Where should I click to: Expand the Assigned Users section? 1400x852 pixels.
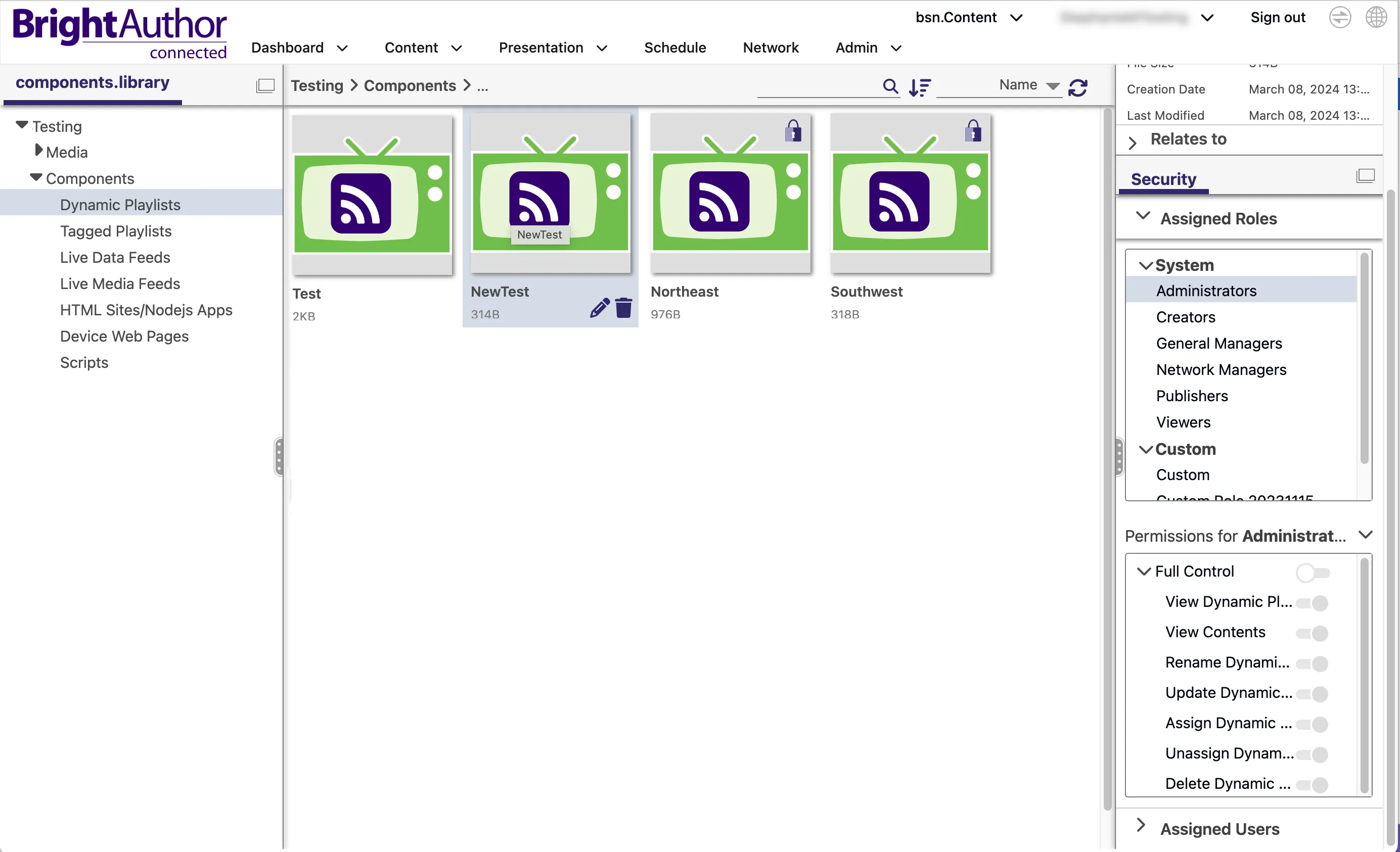1140,825
